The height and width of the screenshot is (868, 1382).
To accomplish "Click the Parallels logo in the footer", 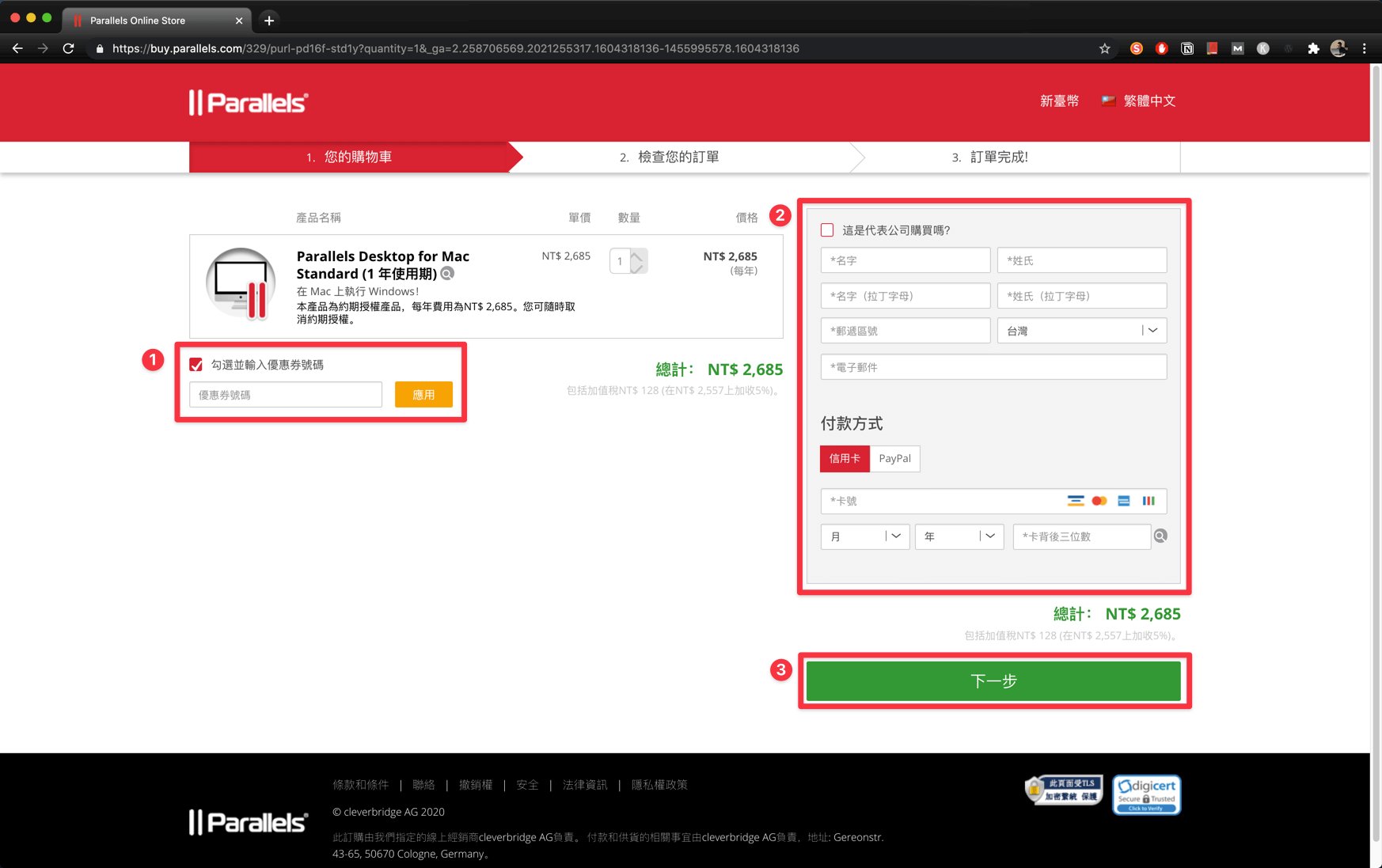I will point(249,822).
